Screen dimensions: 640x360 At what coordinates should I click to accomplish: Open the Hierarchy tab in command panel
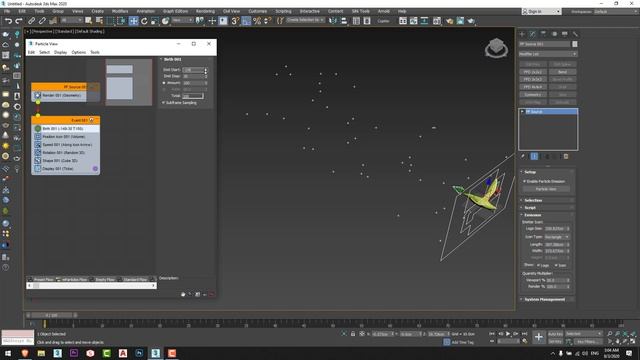point(543,34)
